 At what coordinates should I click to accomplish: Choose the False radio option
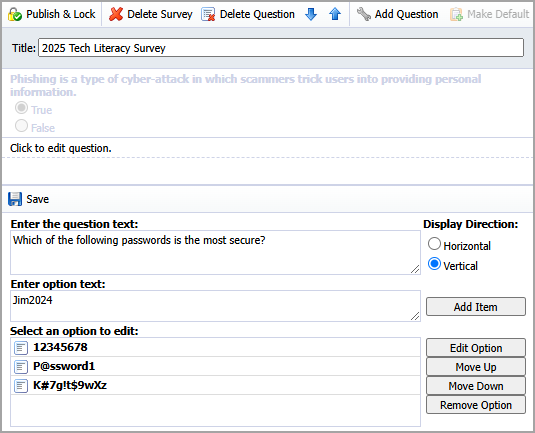[x=21, y=126]
